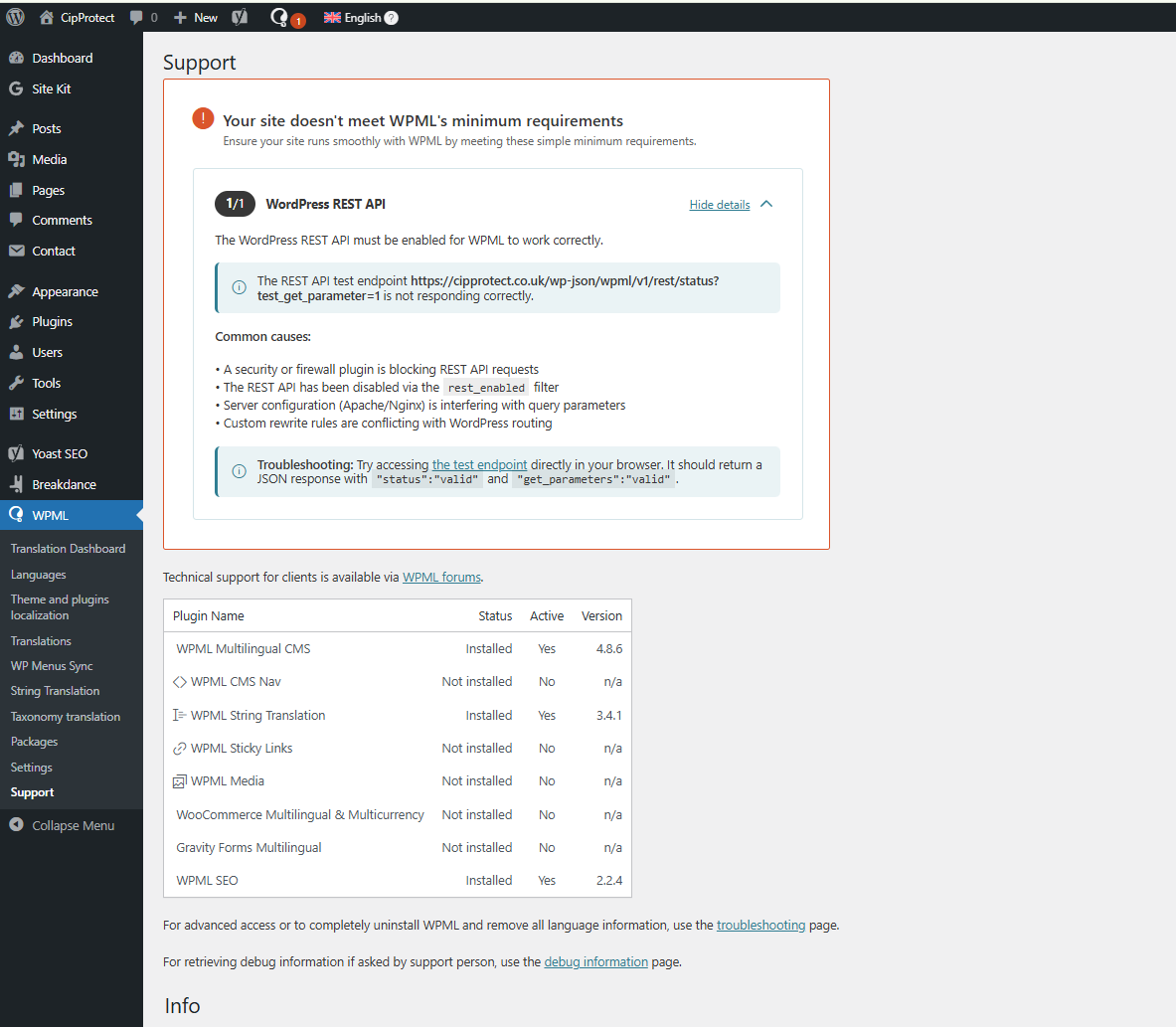1176x1027 pixels.
Task: Click the Settings sliders icon in sidebar
Action: coord(17,414)
